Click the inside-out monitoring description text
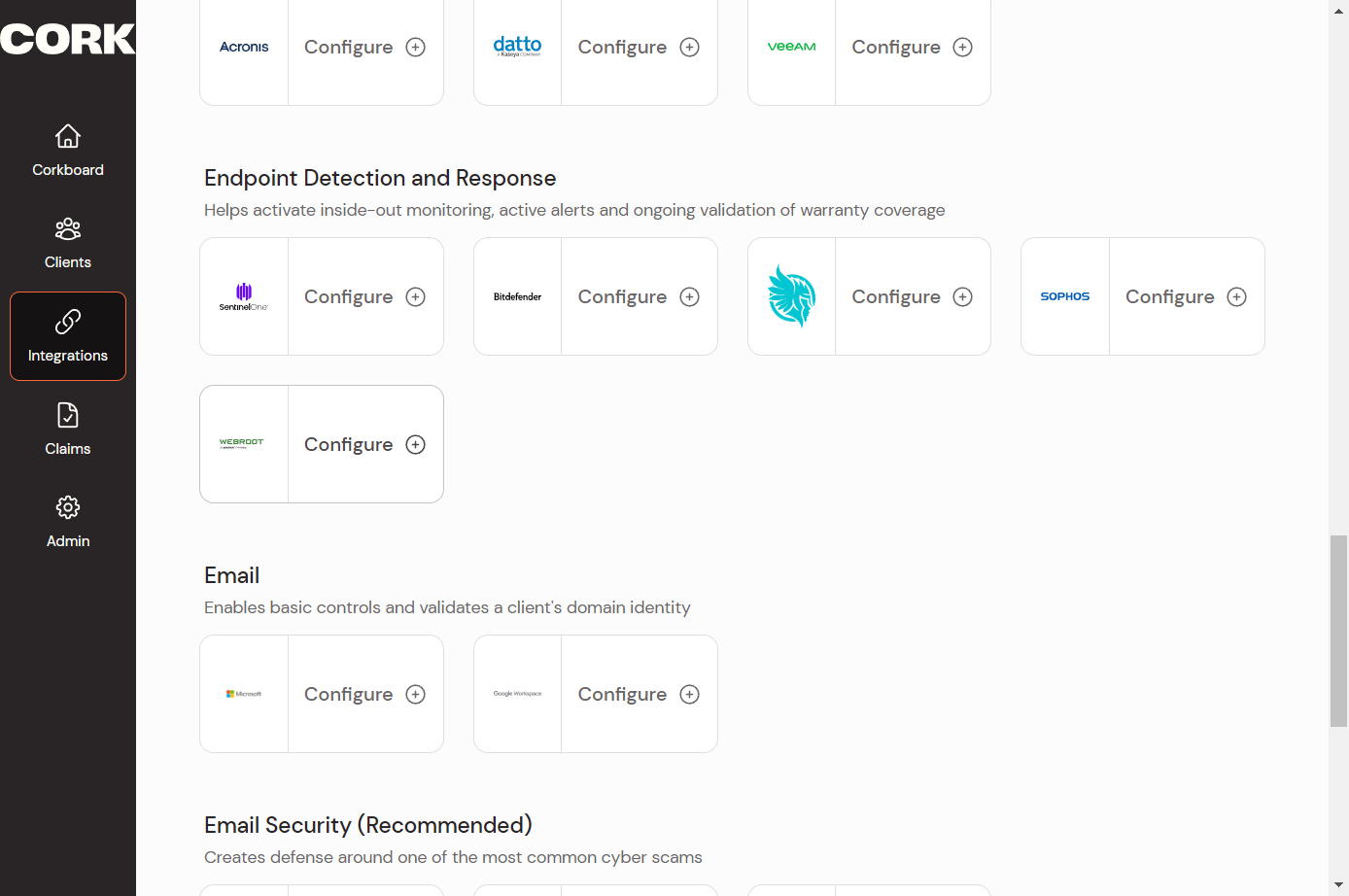The image size is (1349, 896). tap(574, 210)
